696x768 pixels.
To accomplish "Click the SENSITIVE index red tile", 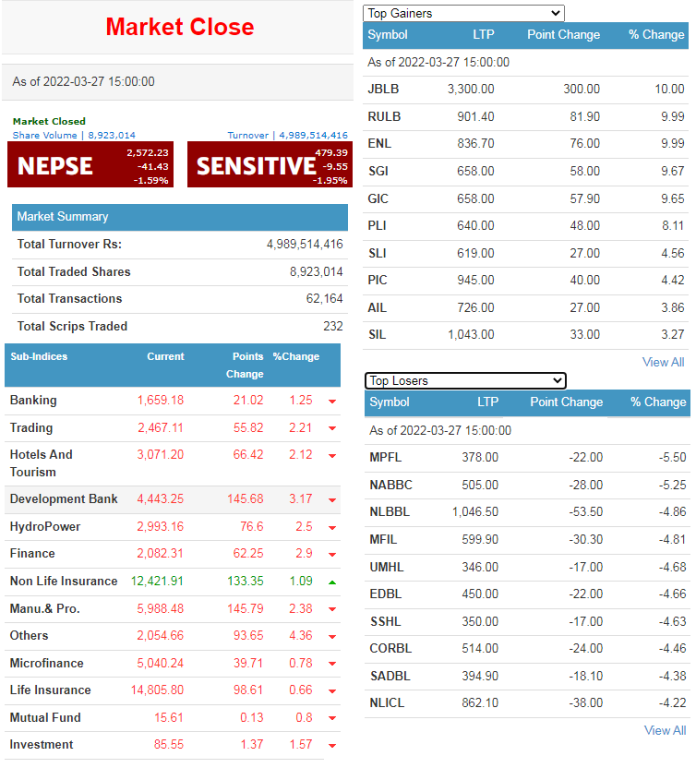I will click(x=270, y=165).
